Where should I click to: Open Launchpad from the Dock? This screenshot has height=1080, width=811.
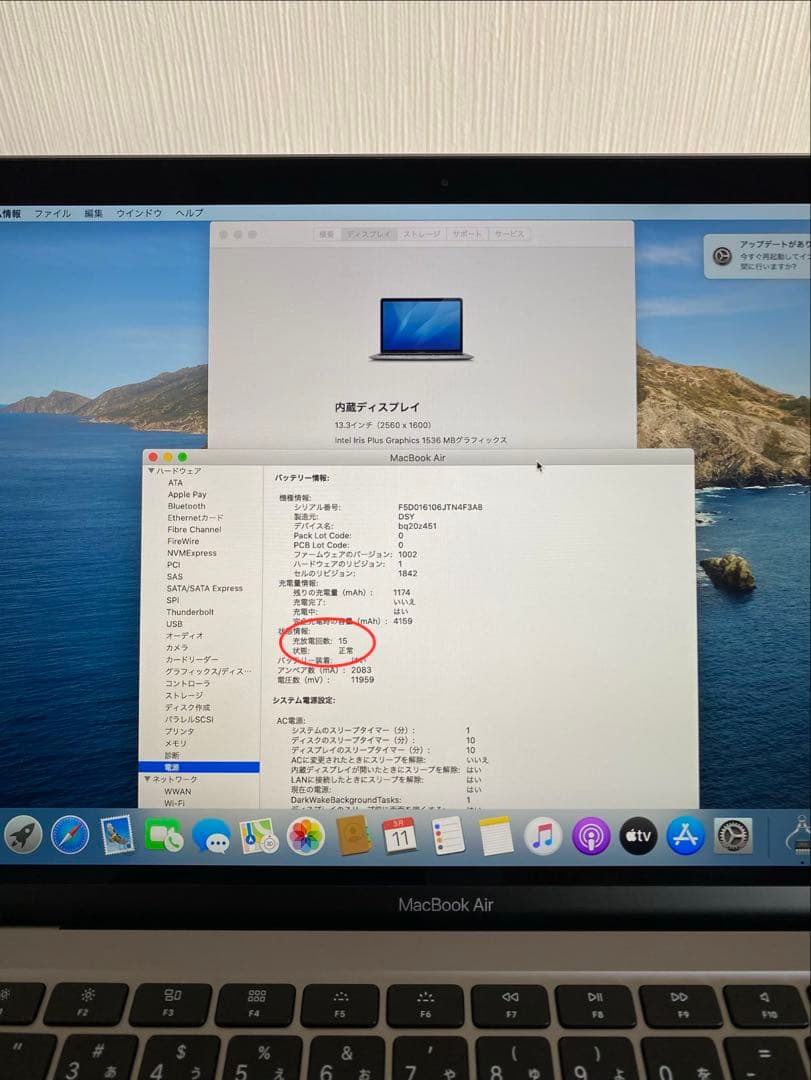pos(23,837)
